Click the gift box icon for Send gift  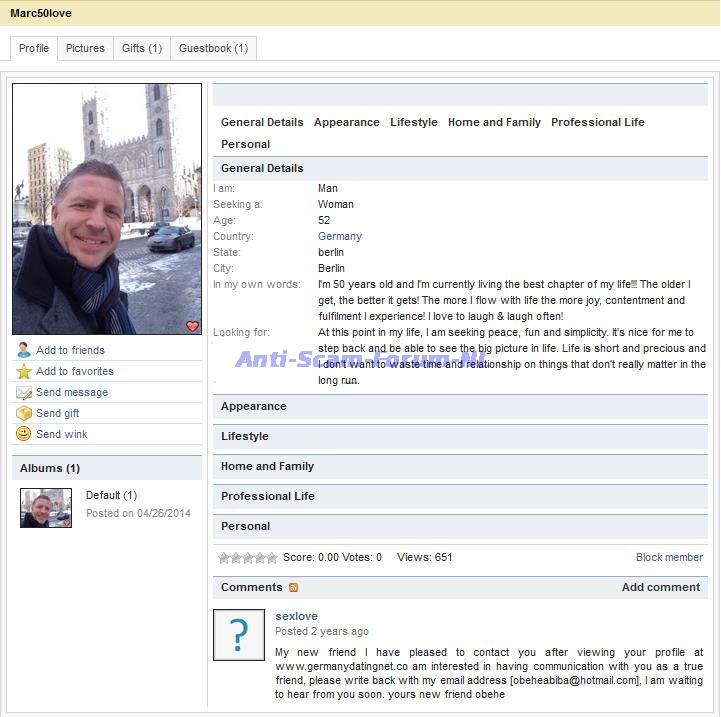(x=24, y=413)
